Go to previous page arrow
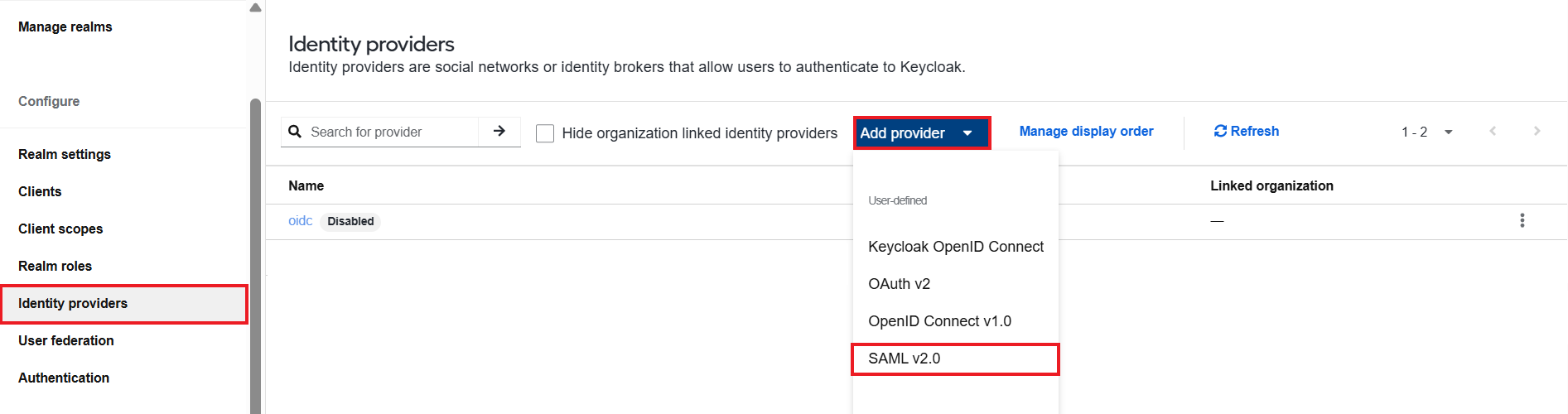This screenshot has height=414, width=1568. tap(1493, 132)
